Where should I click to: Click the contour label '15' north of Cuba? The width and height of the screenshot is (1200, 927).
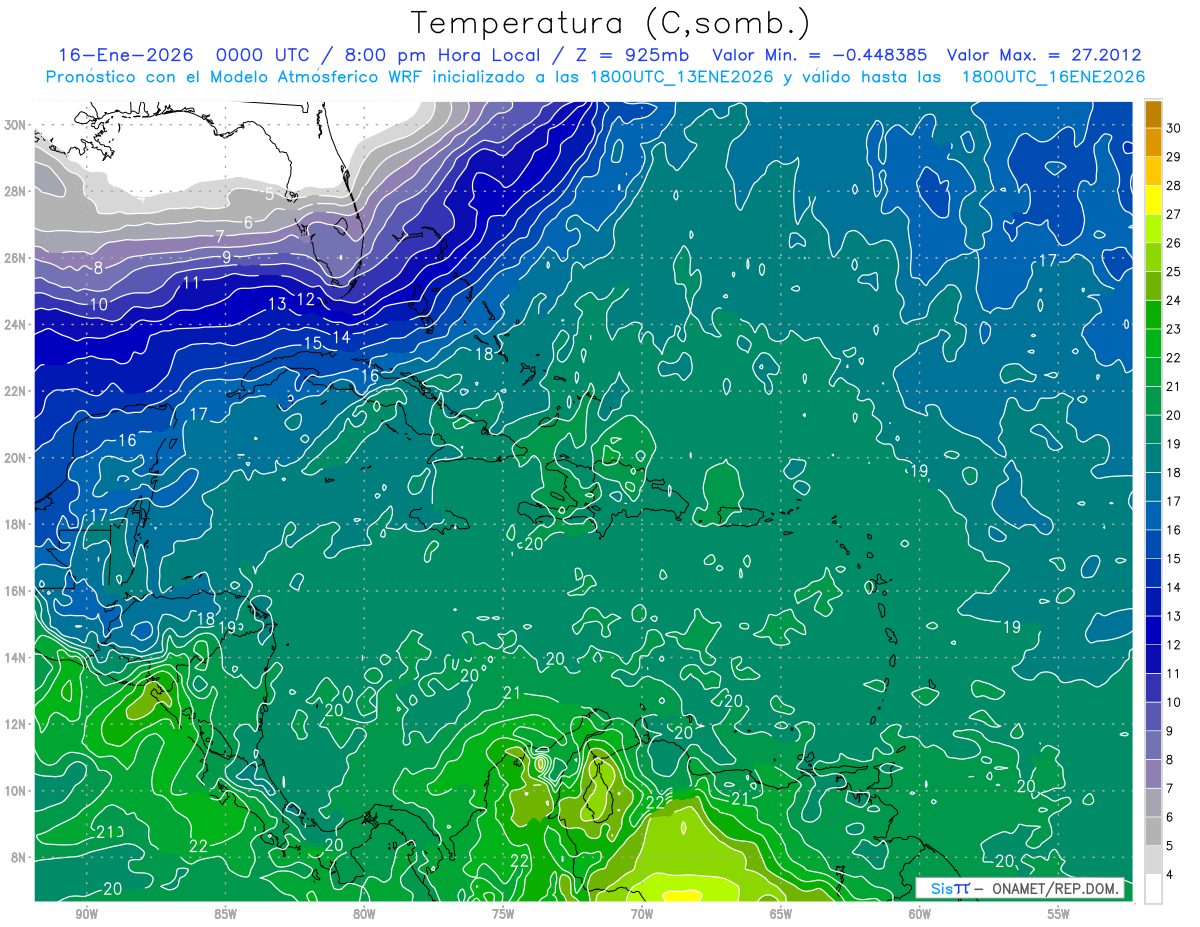tap(312, 343)
